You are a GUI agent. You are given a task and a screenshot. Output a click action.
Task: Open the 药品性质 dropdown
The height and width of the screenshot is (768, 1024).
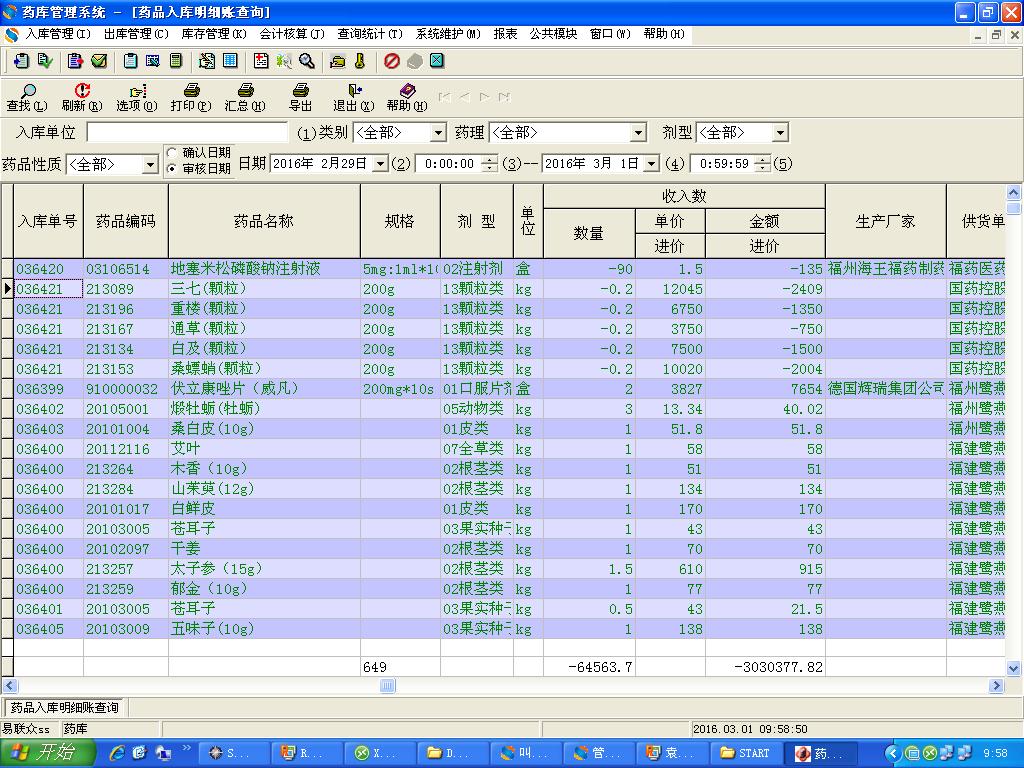coord(150,165)
